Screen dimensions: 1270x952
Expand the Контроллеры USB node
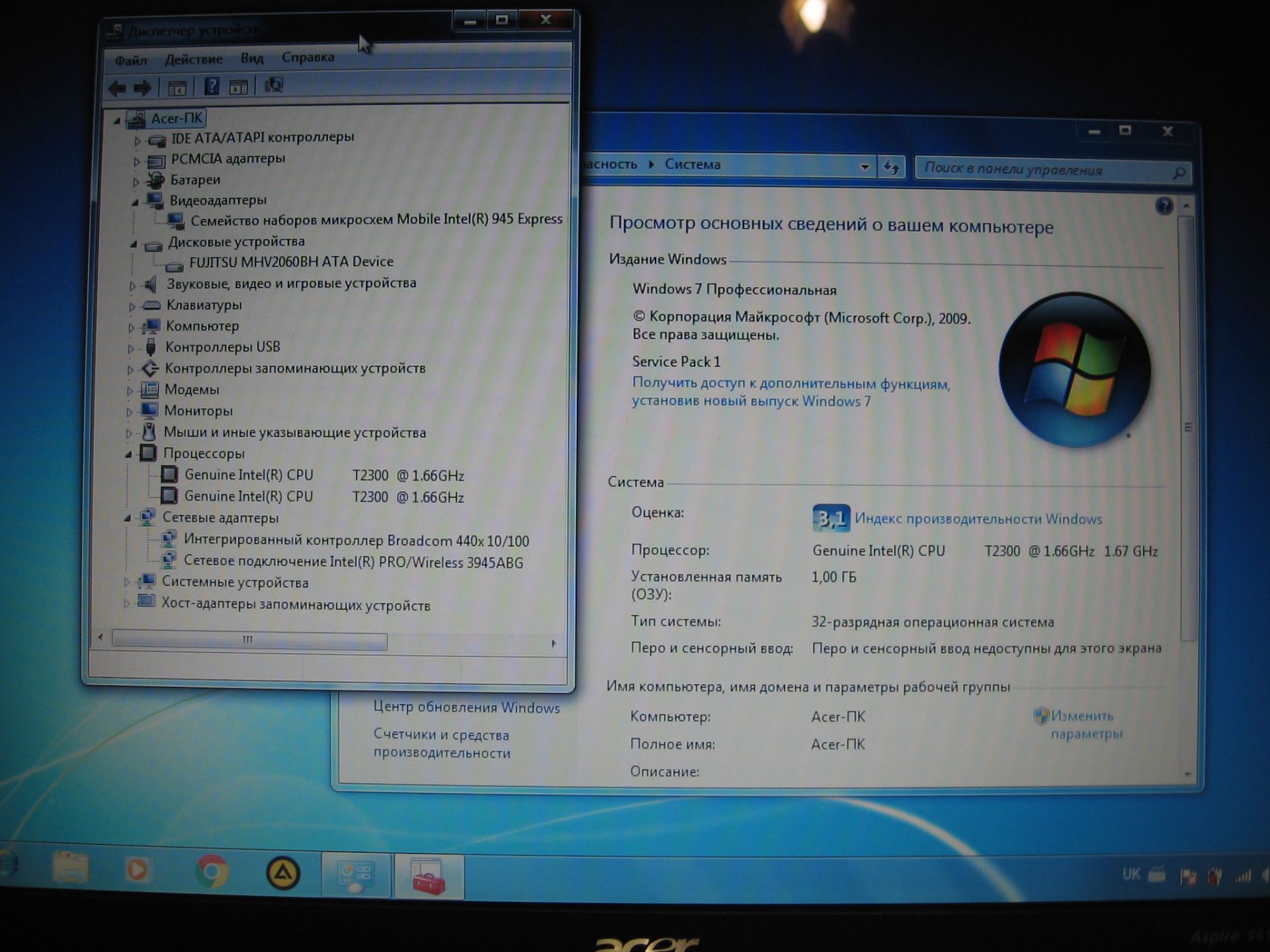point(130,348)
